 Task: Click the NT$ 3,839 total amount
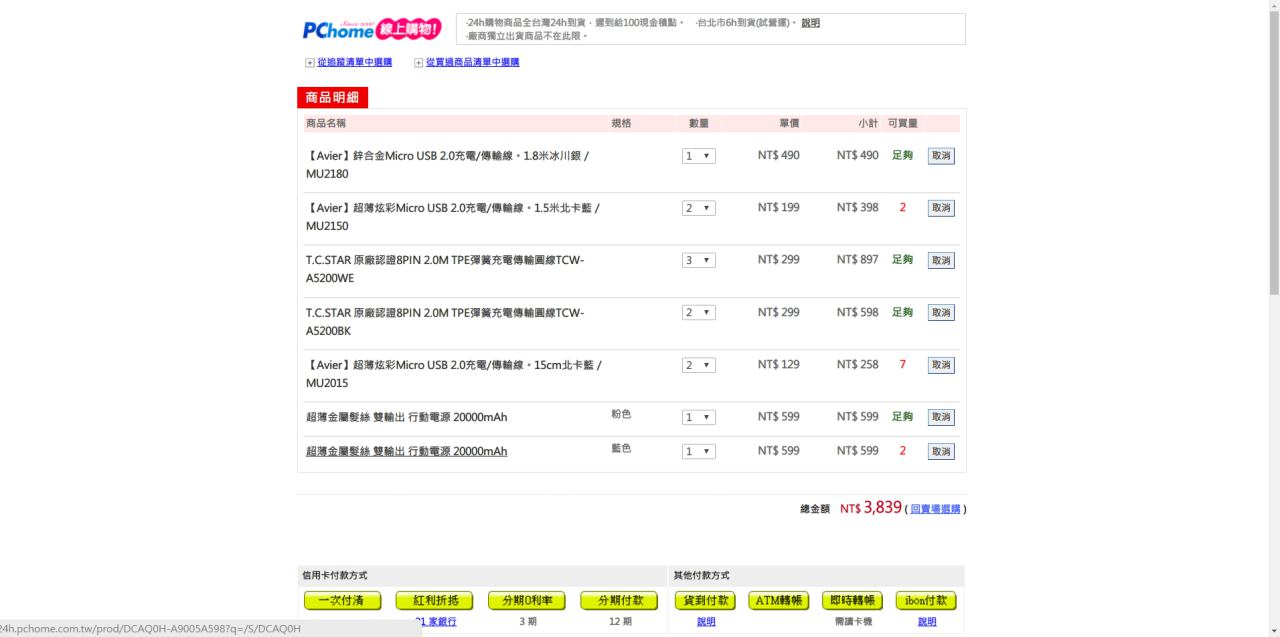871,507
